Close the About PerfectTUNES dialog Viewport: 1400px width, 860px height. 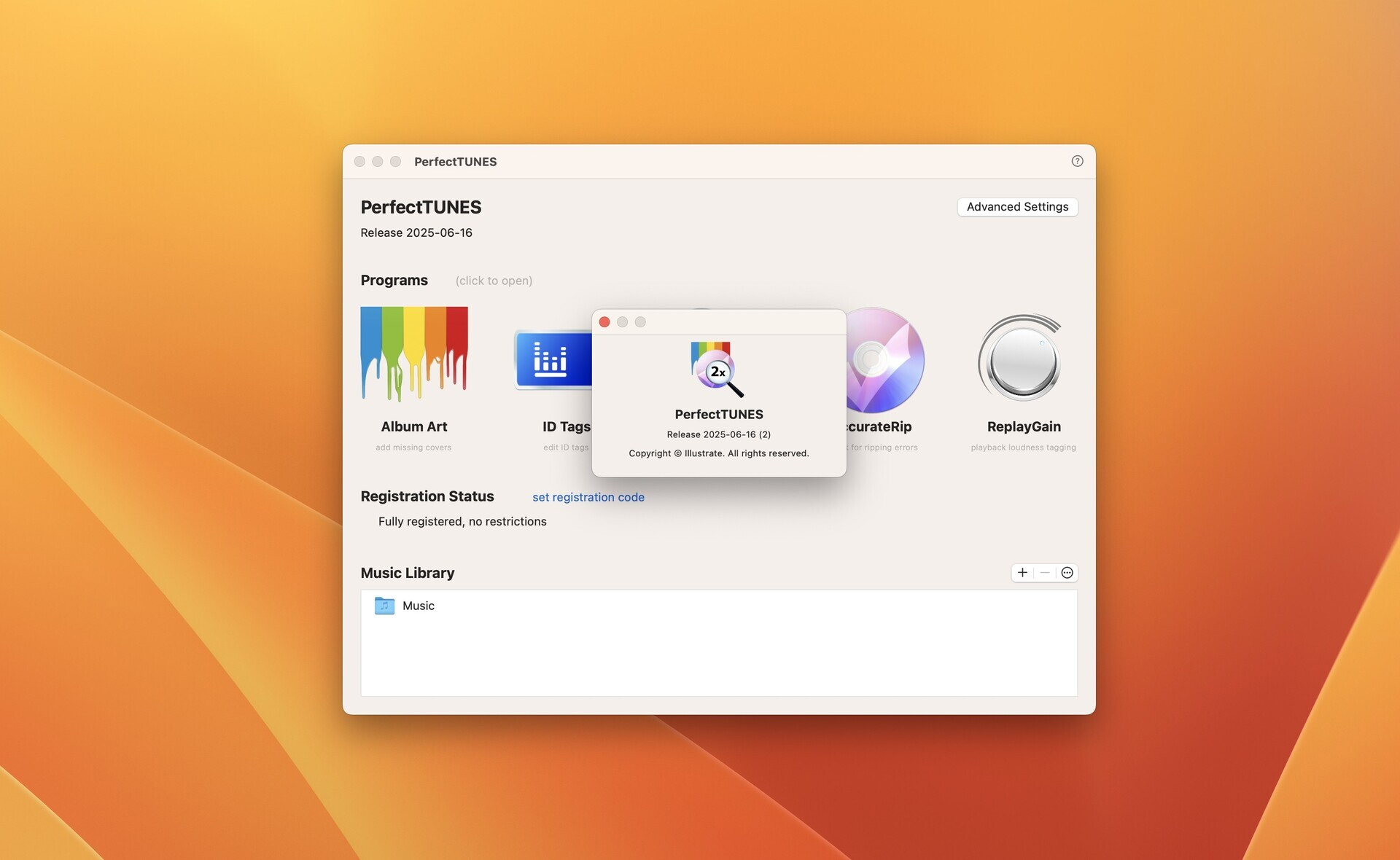tap(604, 322)
